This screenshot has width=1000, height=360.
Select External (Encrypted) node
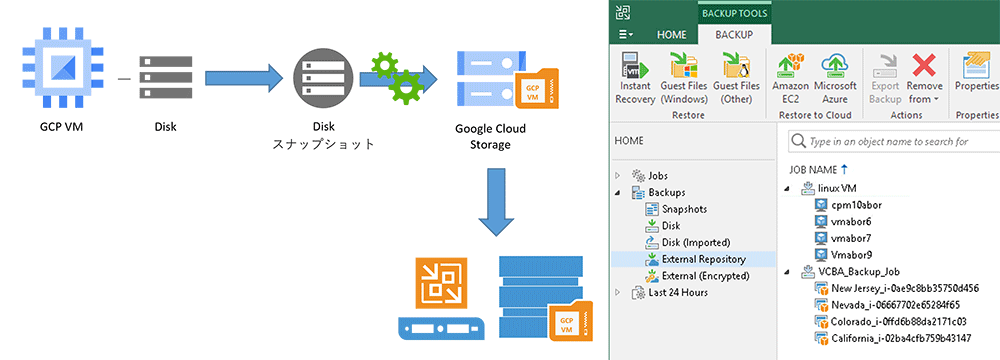(705, 276)
